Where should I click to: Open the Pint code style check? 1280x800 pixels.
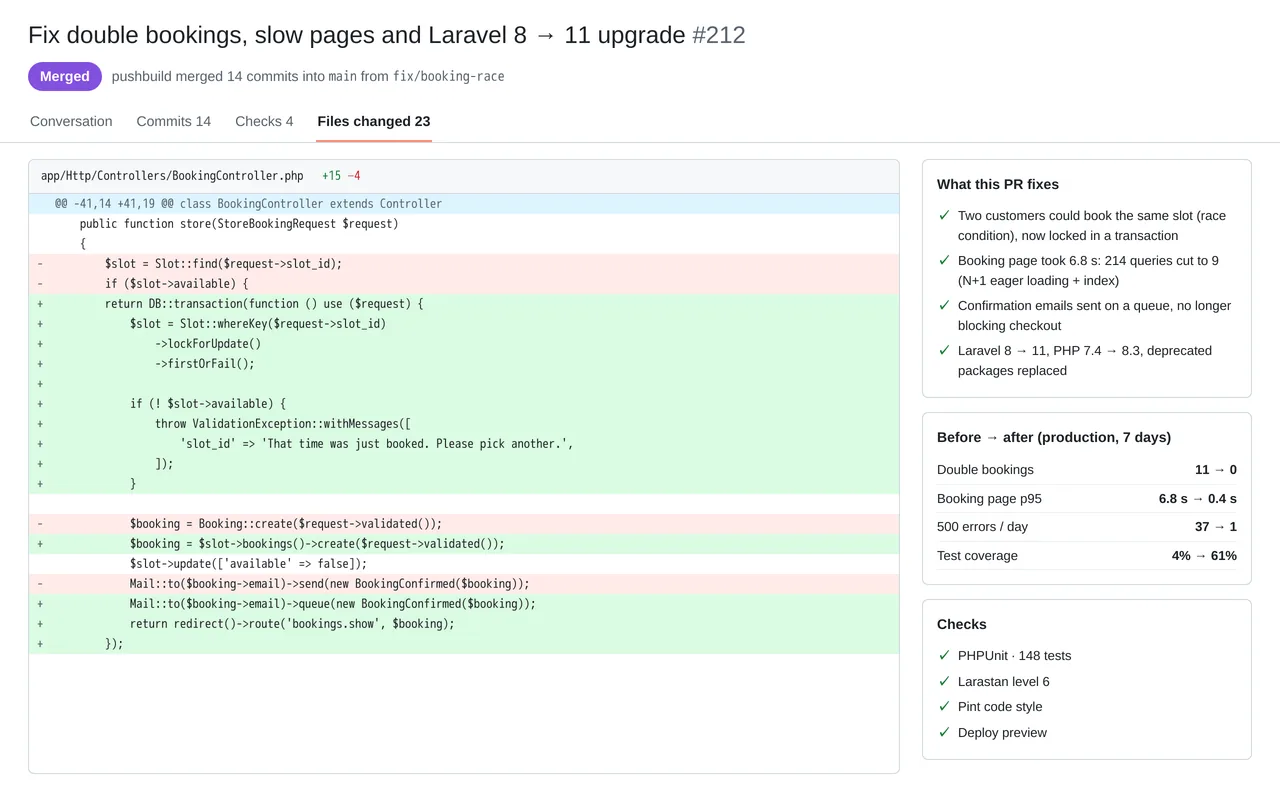[1000, 707]
